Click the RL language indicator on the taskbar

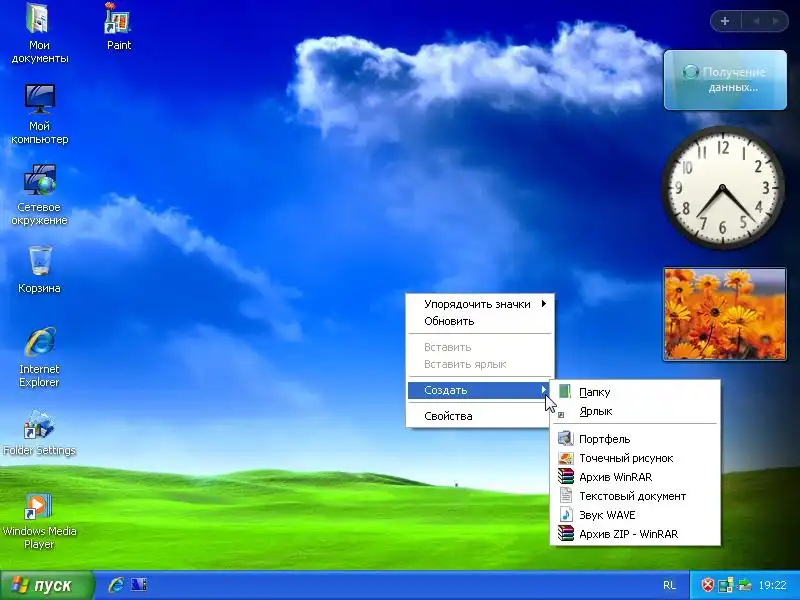[x=669, y=585]
